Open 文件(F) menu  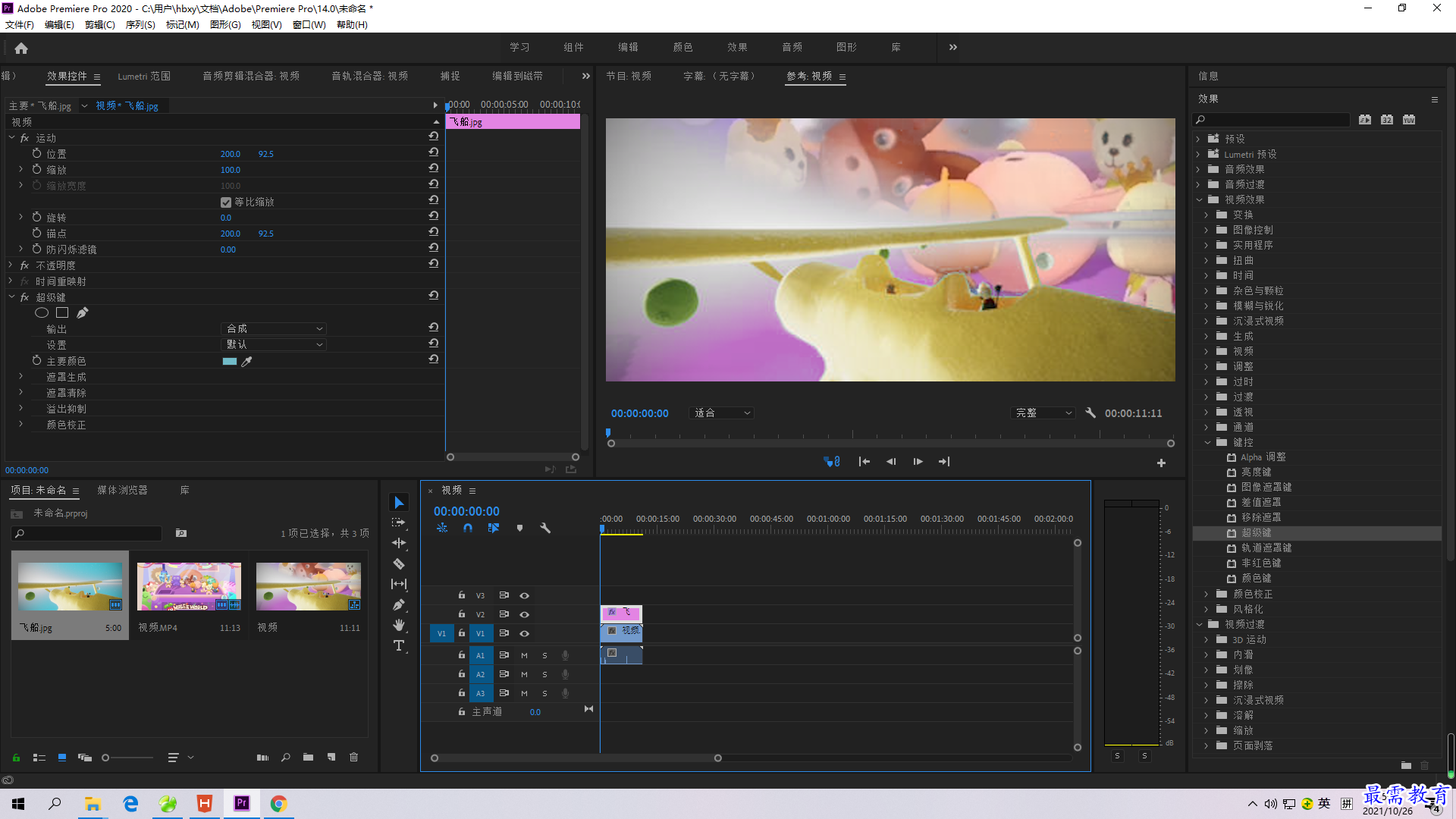coord(20,24)
